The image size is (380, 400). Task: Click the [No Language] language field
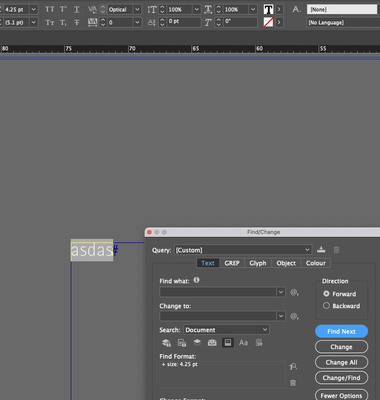[x=343, y=23]
